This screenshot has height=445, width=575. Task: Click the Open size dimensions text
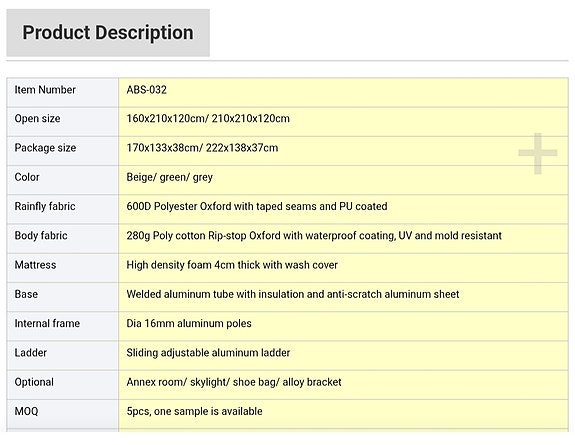pos(208,119)
